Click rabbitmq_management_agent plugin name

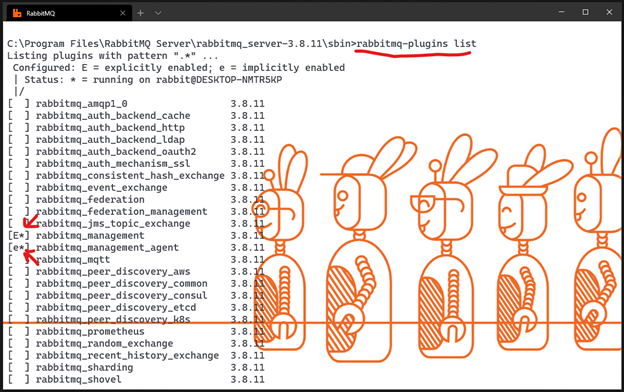coord(107,248)
